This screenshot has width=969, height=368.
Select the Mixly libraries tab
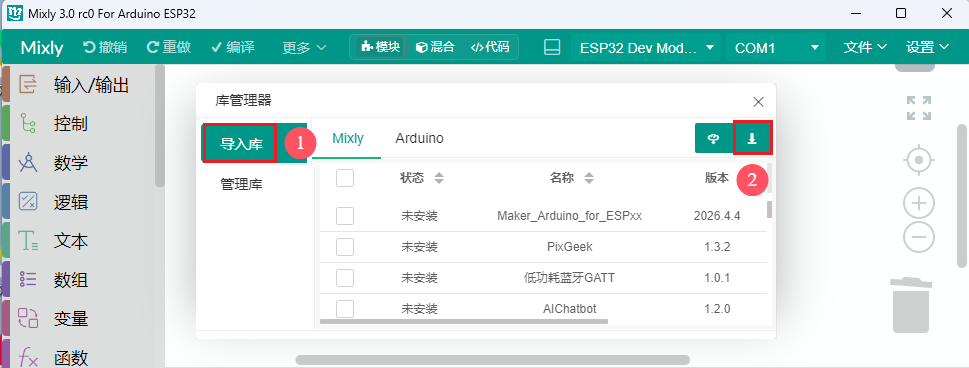click(348, 138)
